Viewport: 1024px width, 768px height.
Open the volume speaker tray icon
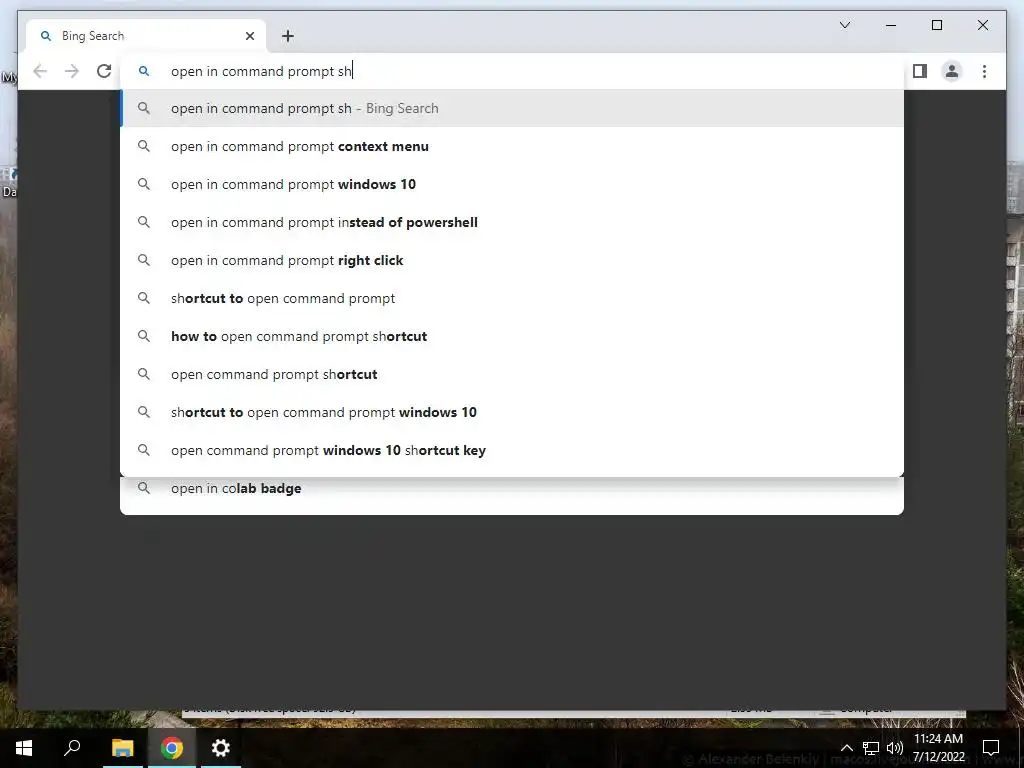click(895, 748)
